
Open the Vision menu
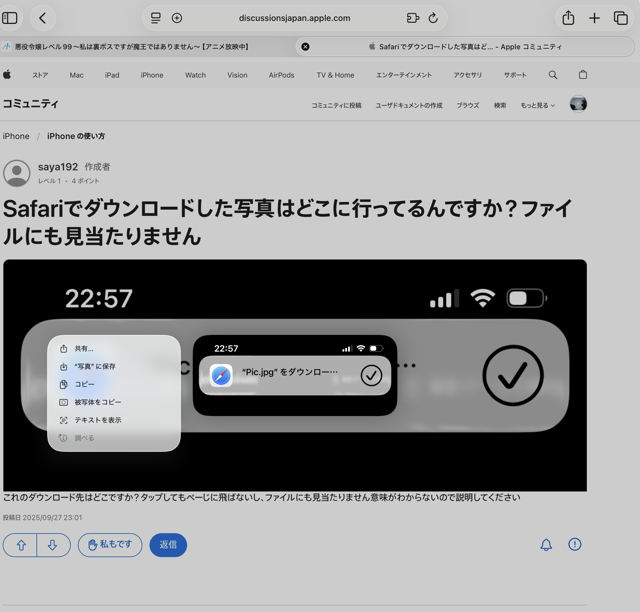tap(237, 75)
